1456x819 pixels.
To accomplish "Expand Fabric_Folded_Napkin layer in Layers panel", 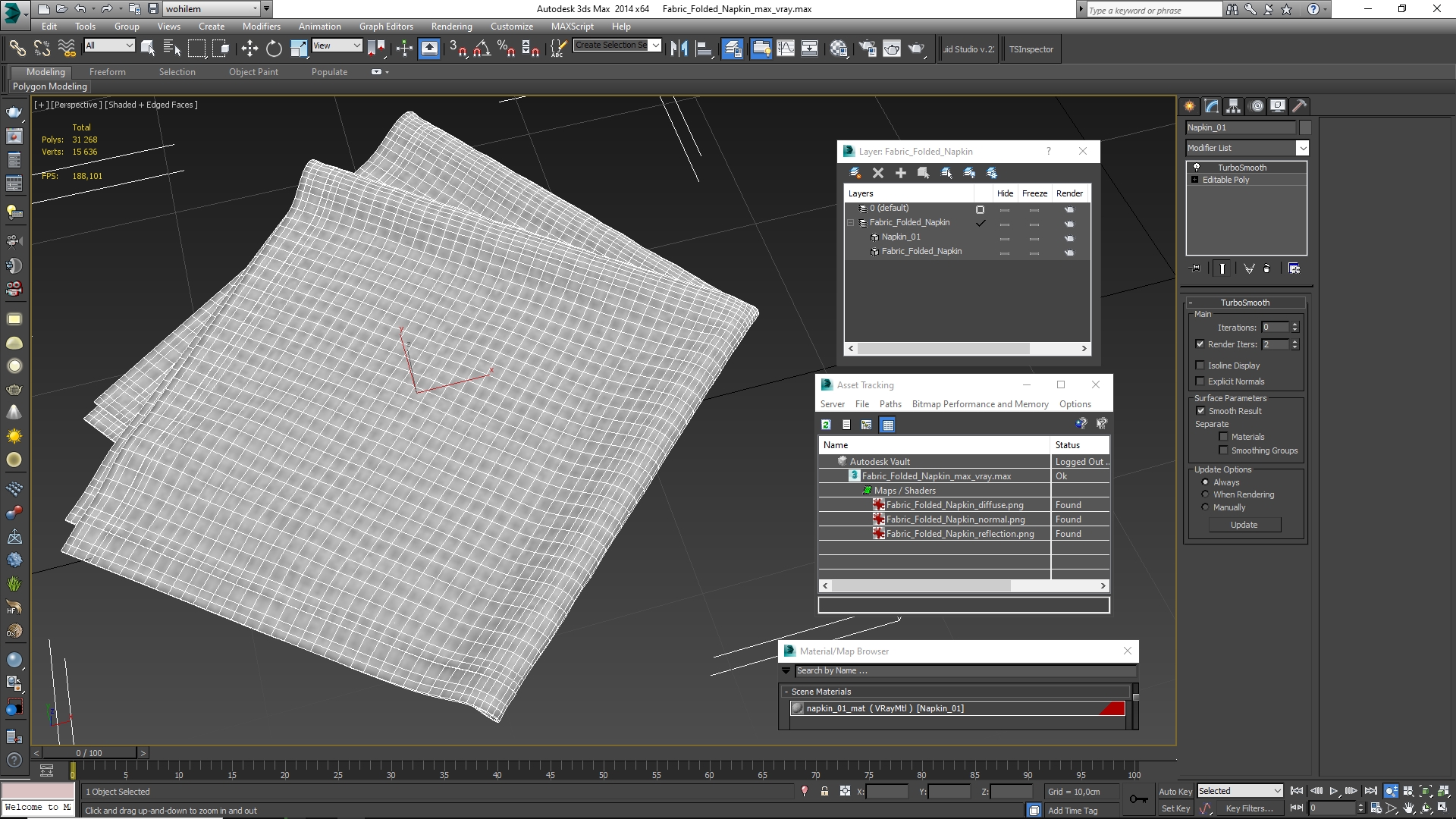I will coord(850,222).
